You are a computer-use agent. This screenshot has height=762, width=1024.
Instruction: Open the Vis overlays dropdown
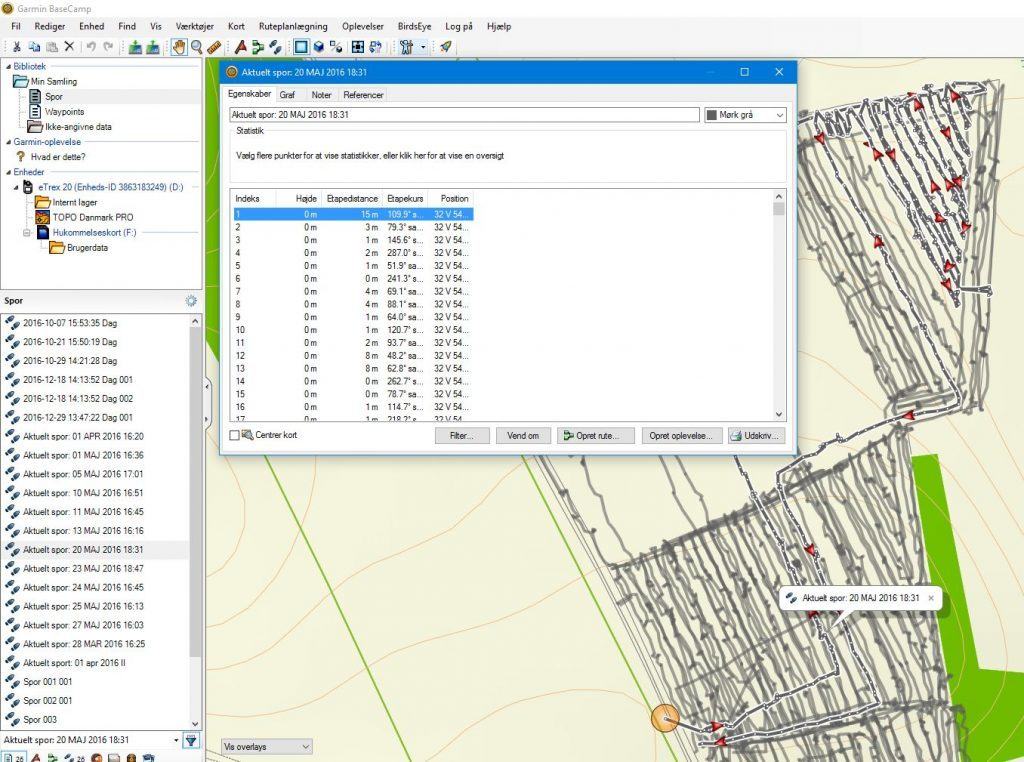pos(266,746)
